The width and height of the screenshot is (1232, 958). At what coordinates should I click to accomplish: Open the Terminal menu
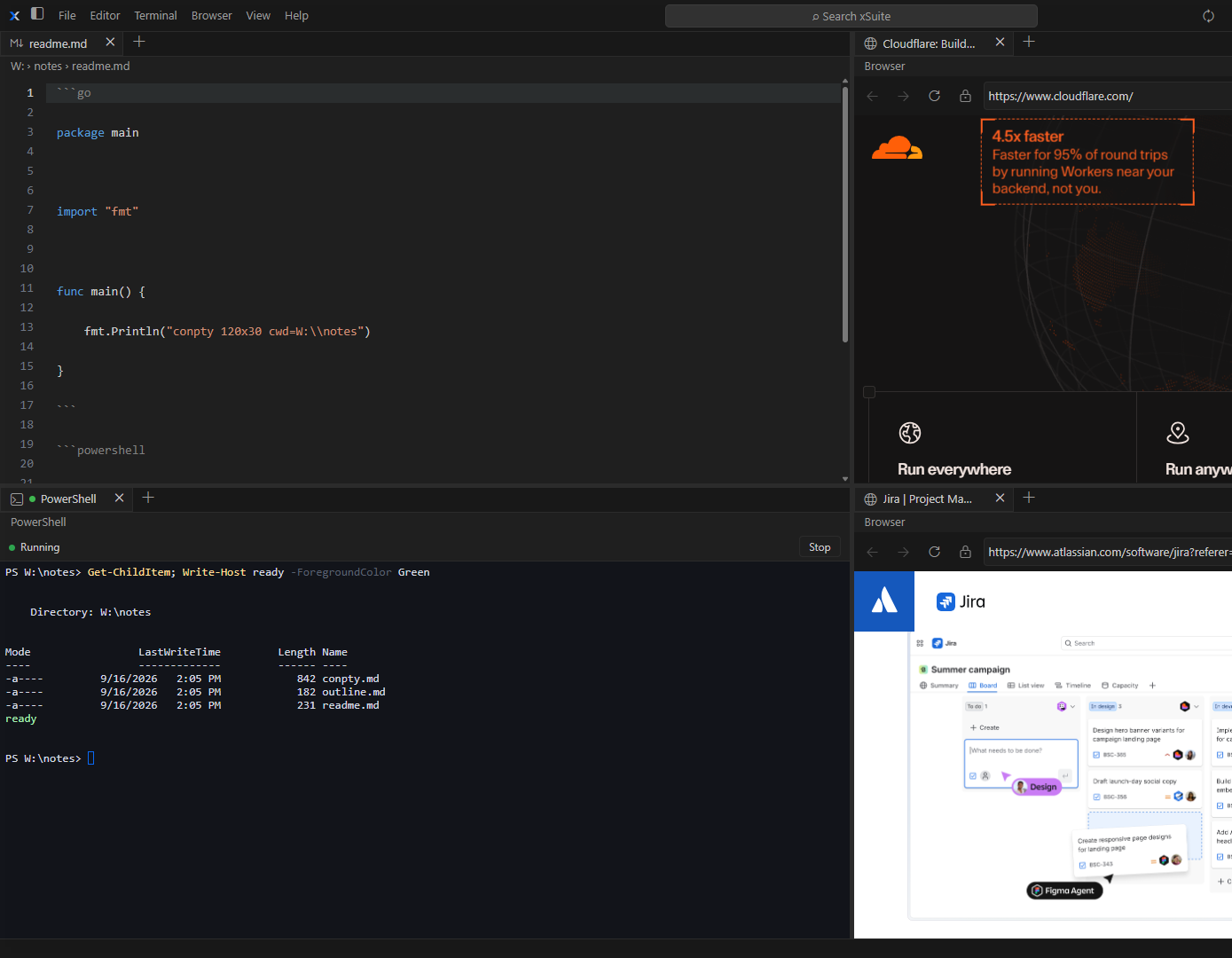click(155, 15)
